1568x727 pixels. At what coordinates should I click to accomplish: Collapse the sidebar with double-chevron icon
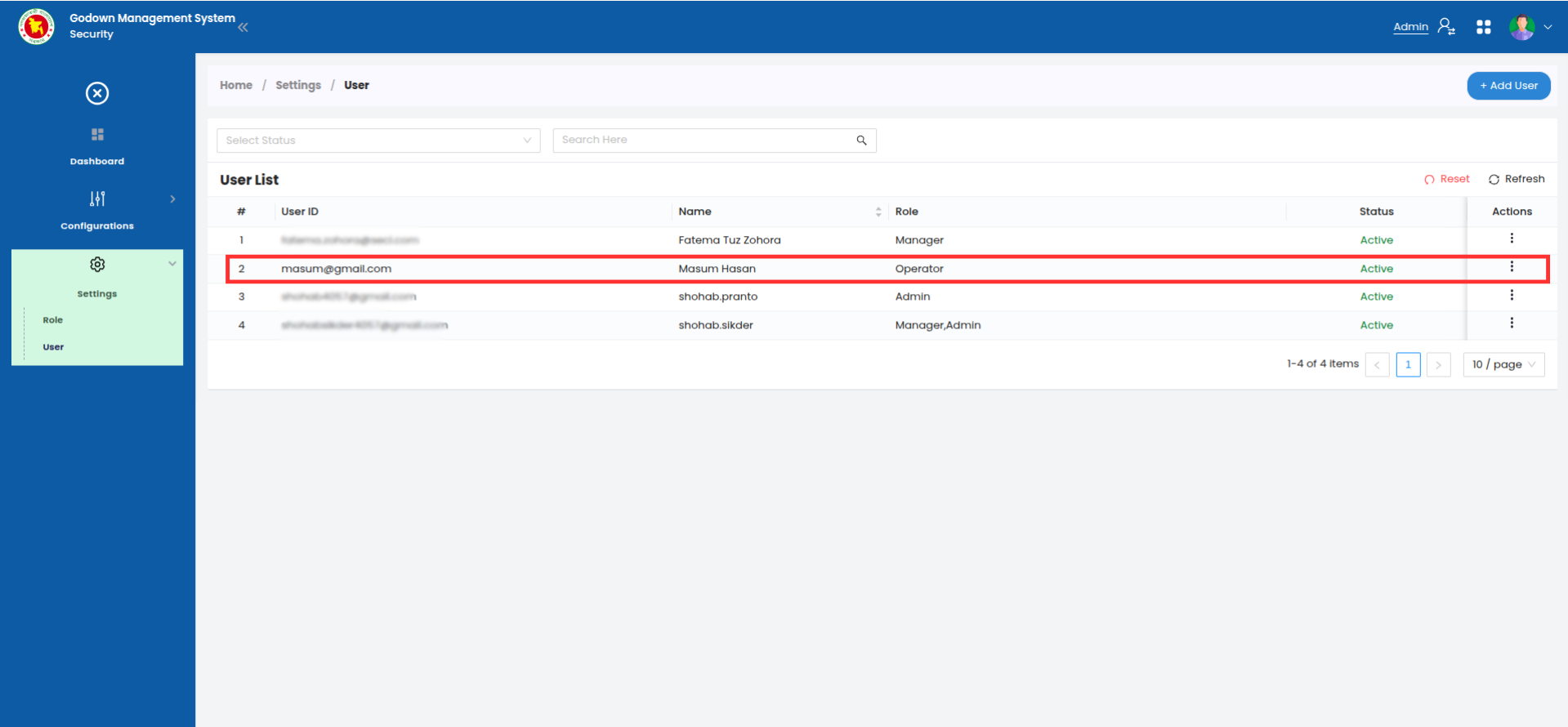click(243, 27)
